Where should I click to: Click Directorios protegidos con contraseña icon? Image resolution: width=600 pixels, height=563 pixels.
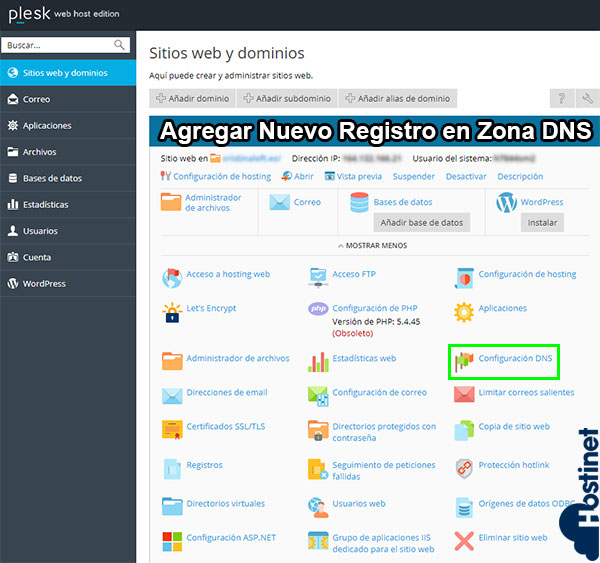[x=318, y=430]
